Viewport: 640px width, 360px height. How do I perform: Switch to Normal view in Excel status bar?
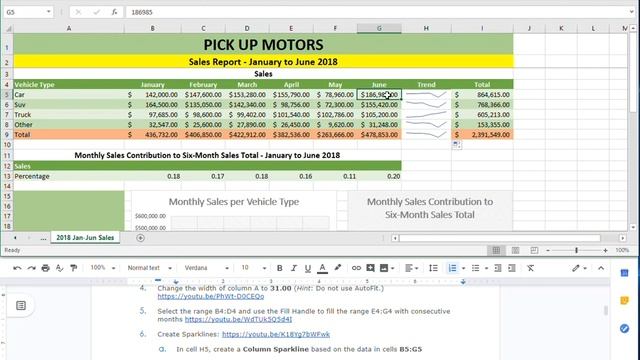point(496,250)
